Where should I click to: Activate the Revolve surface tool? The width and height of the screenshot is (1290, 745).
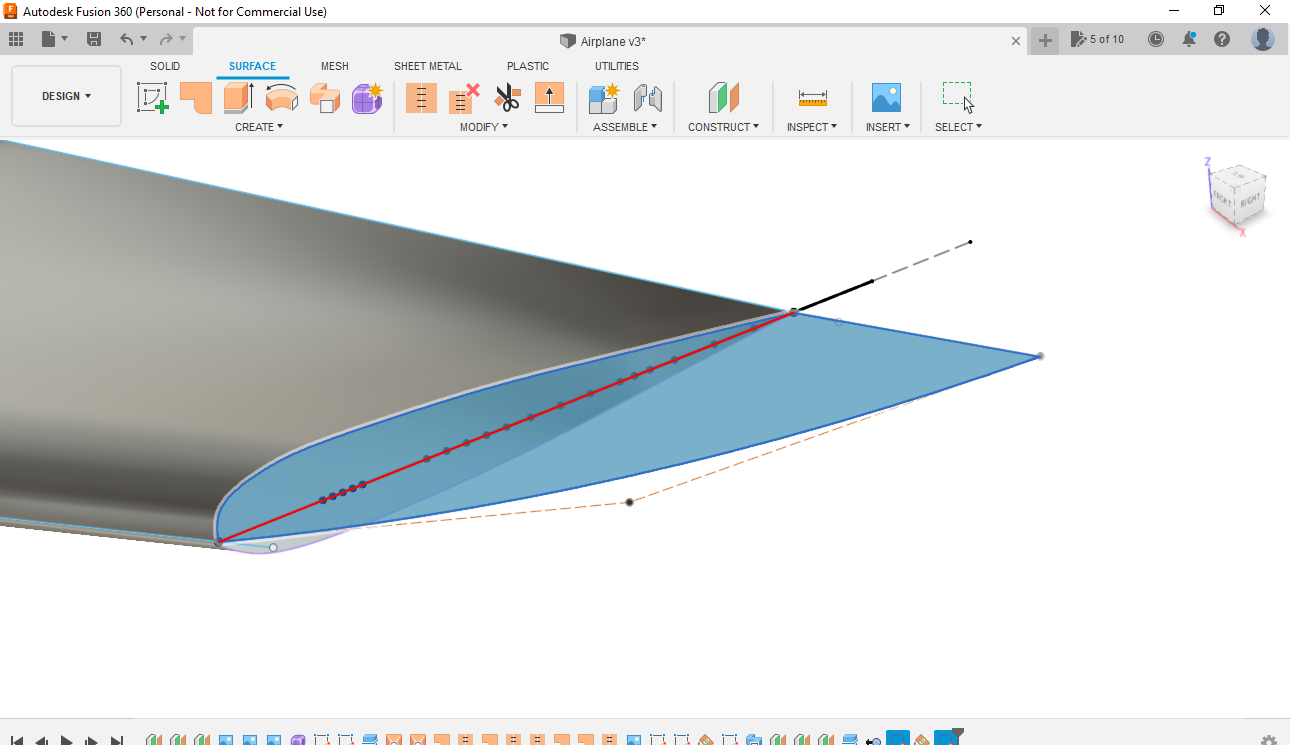(281, 97)
